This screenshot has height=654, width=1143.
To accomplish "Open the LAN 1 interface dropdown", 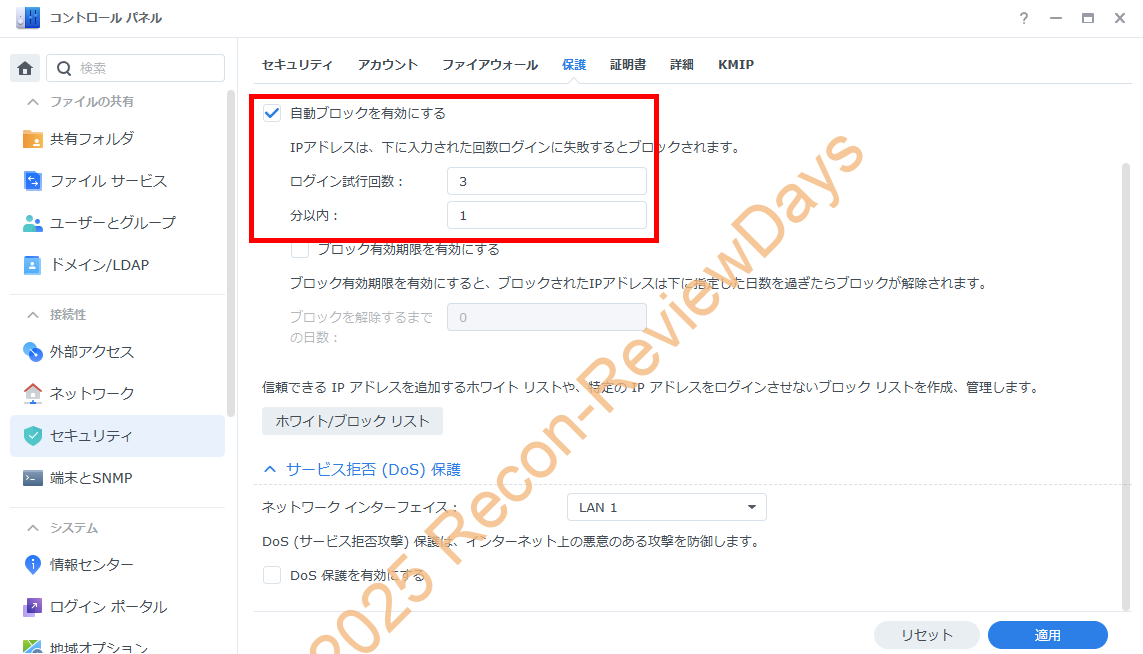I will pos(666,507).
